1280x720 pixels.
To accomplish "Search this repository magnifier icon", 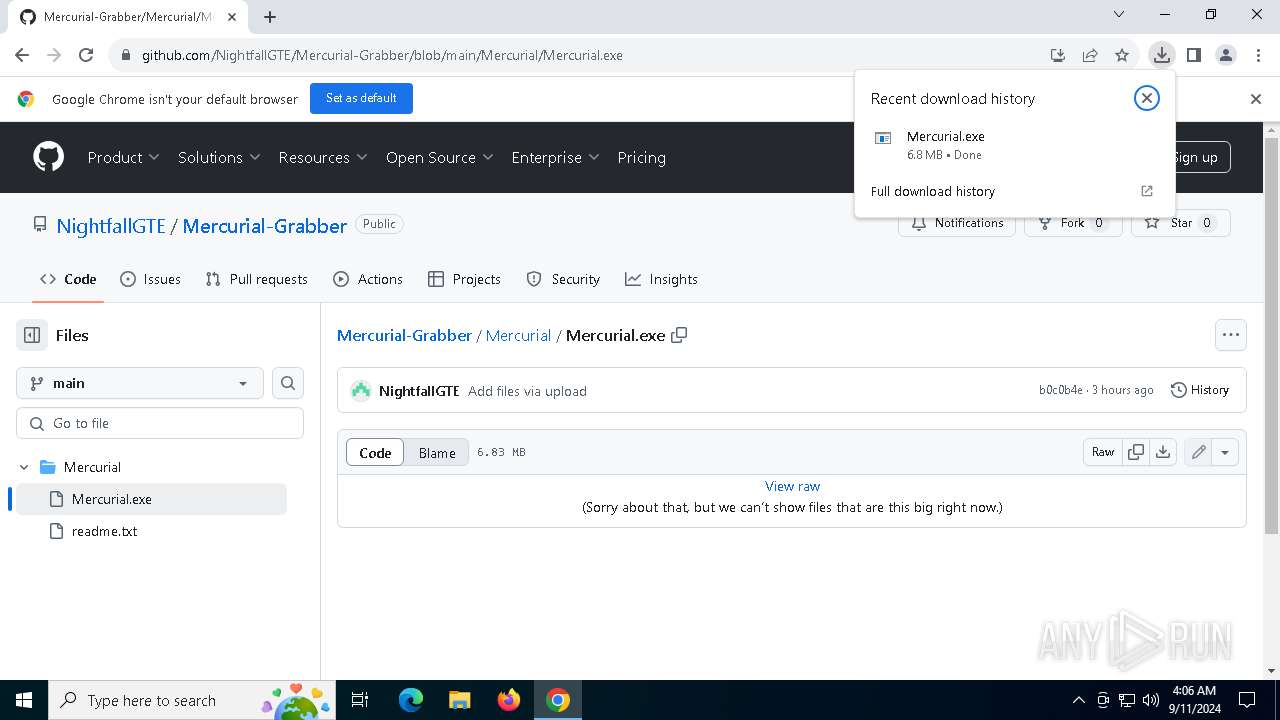I will (288, 383).
